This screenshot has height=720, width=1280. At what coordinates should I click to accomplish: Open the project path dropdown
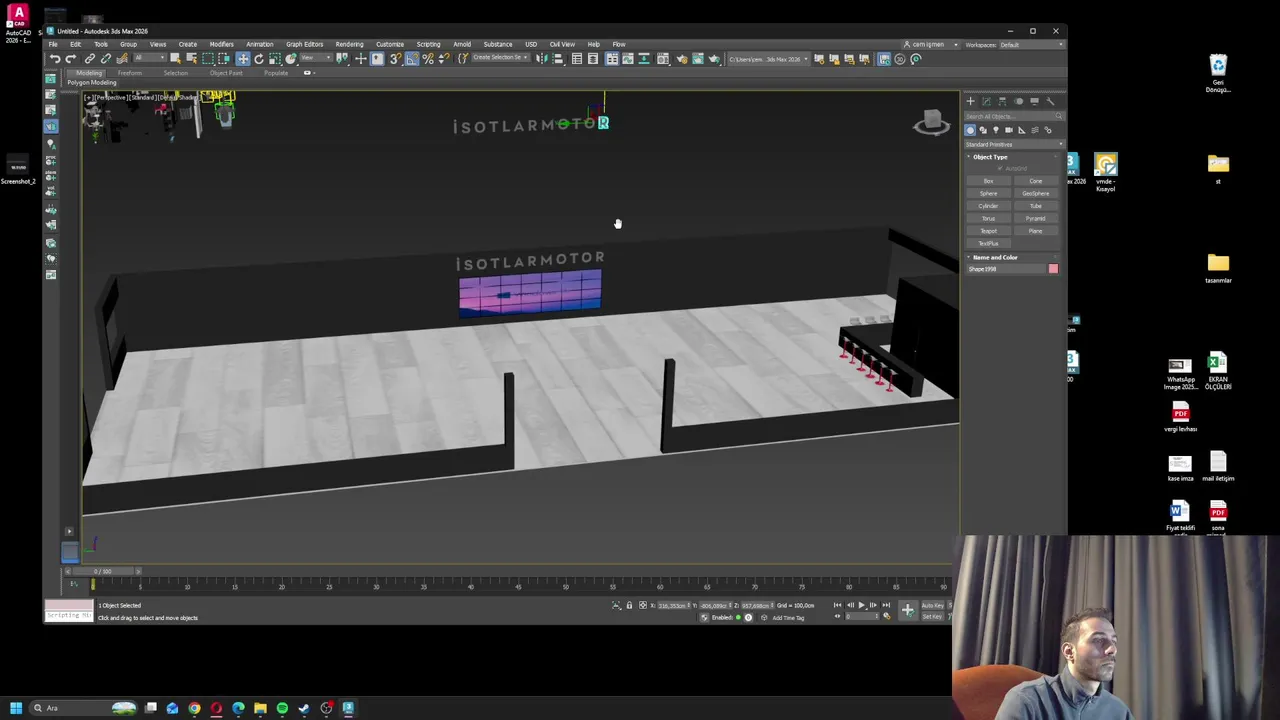[769, 59]
